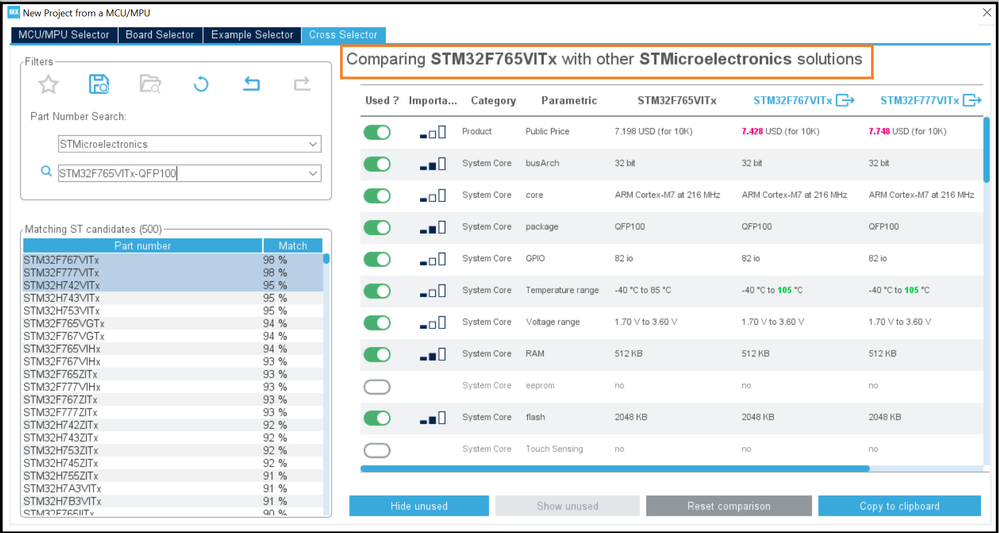Click the MX application icon in title bar
This screenshot has height=533, width=999.
click(13, 12)
